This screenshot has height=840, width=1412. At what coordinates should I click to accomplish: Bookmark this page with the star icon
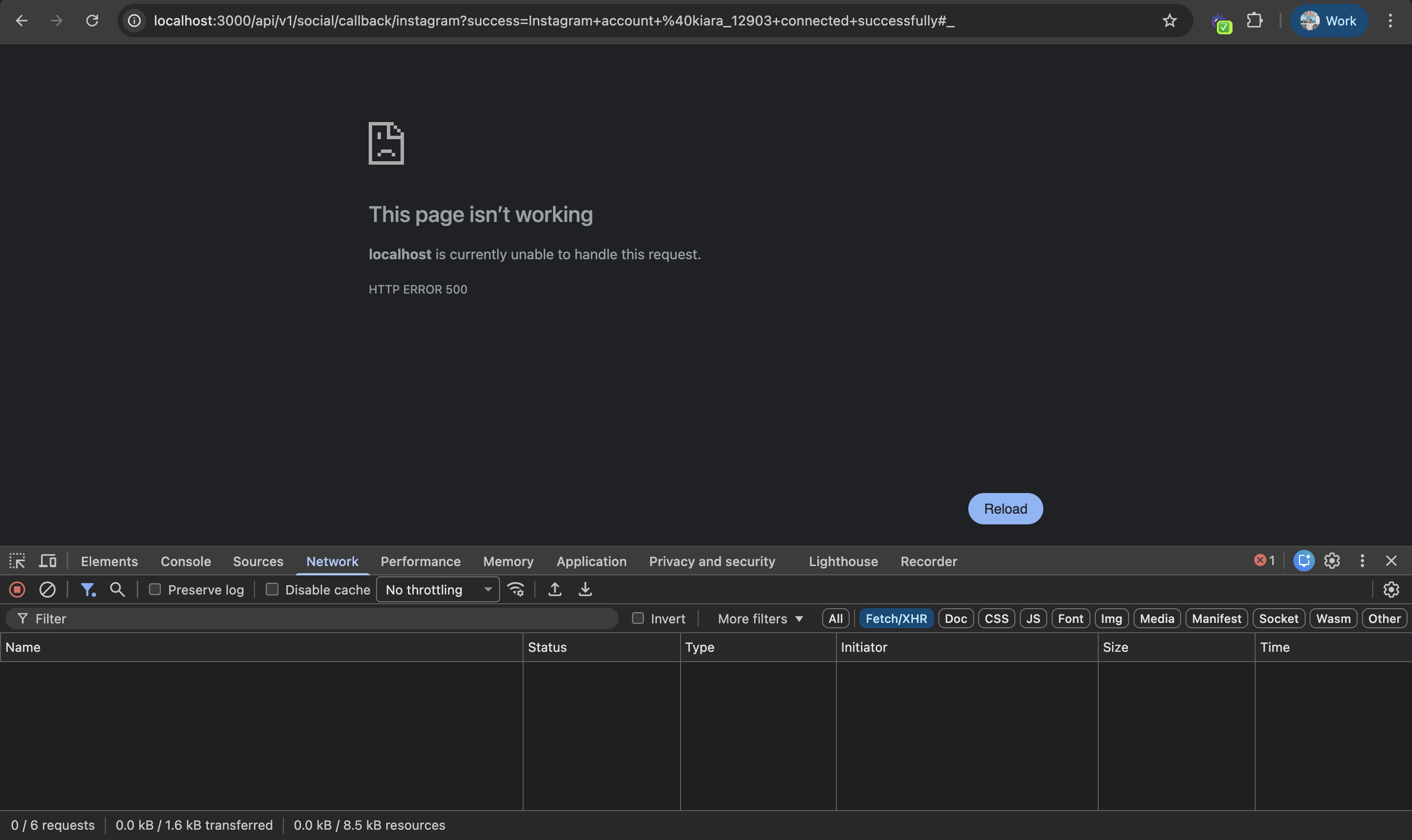(x=1169, y=21)
